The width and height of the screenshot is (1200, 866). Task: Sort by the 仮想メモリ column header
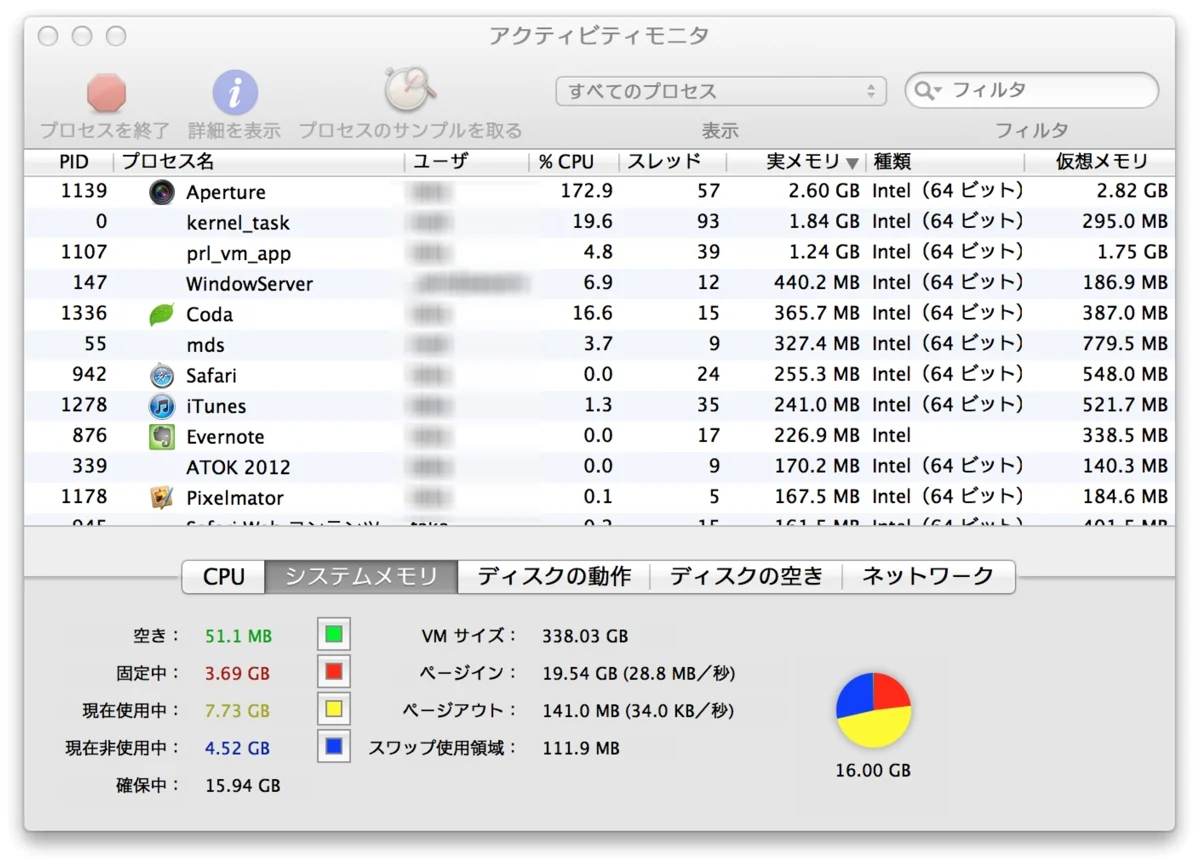[x=1101, y=162]
